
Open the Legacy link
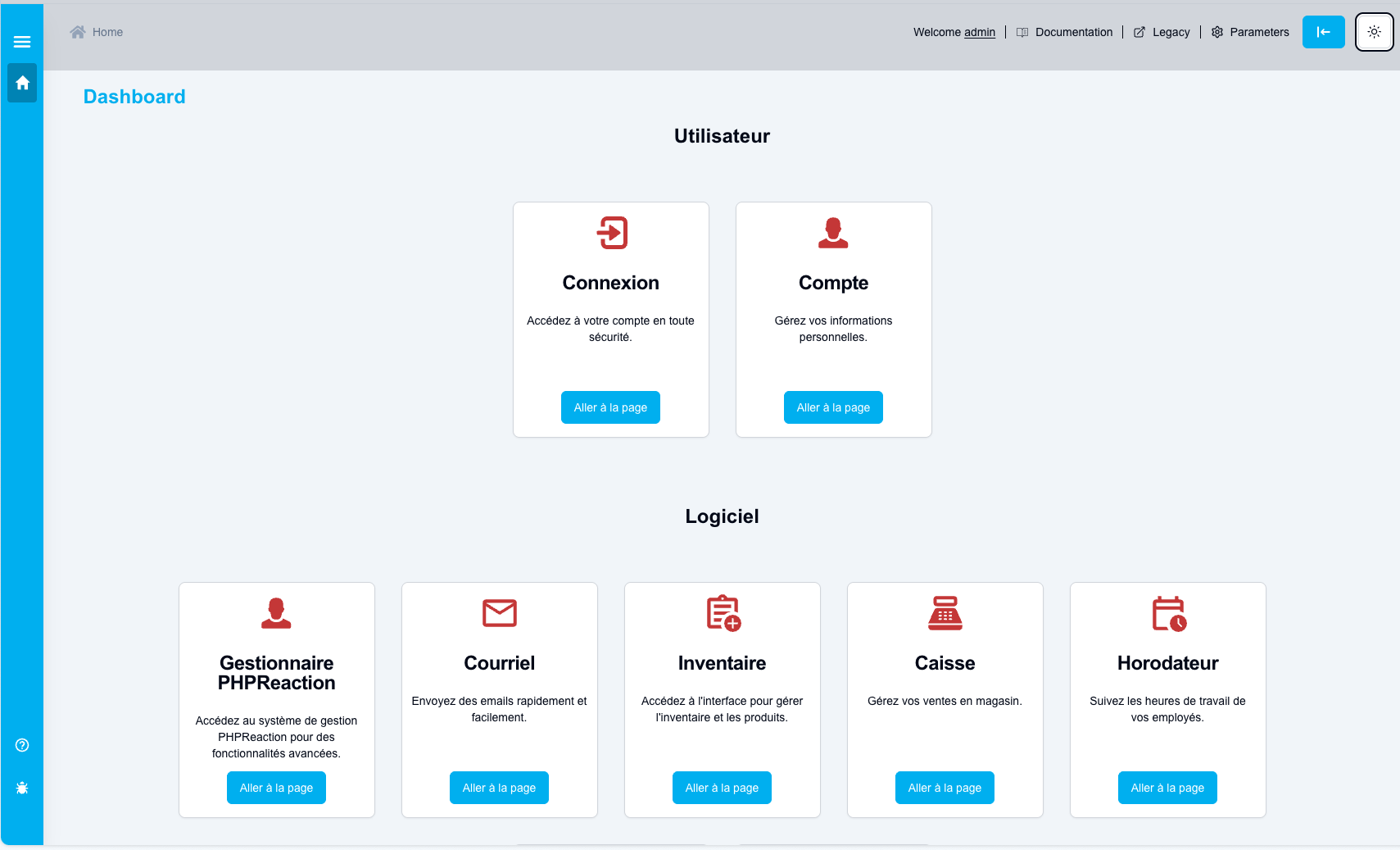tap(1162, 32)
